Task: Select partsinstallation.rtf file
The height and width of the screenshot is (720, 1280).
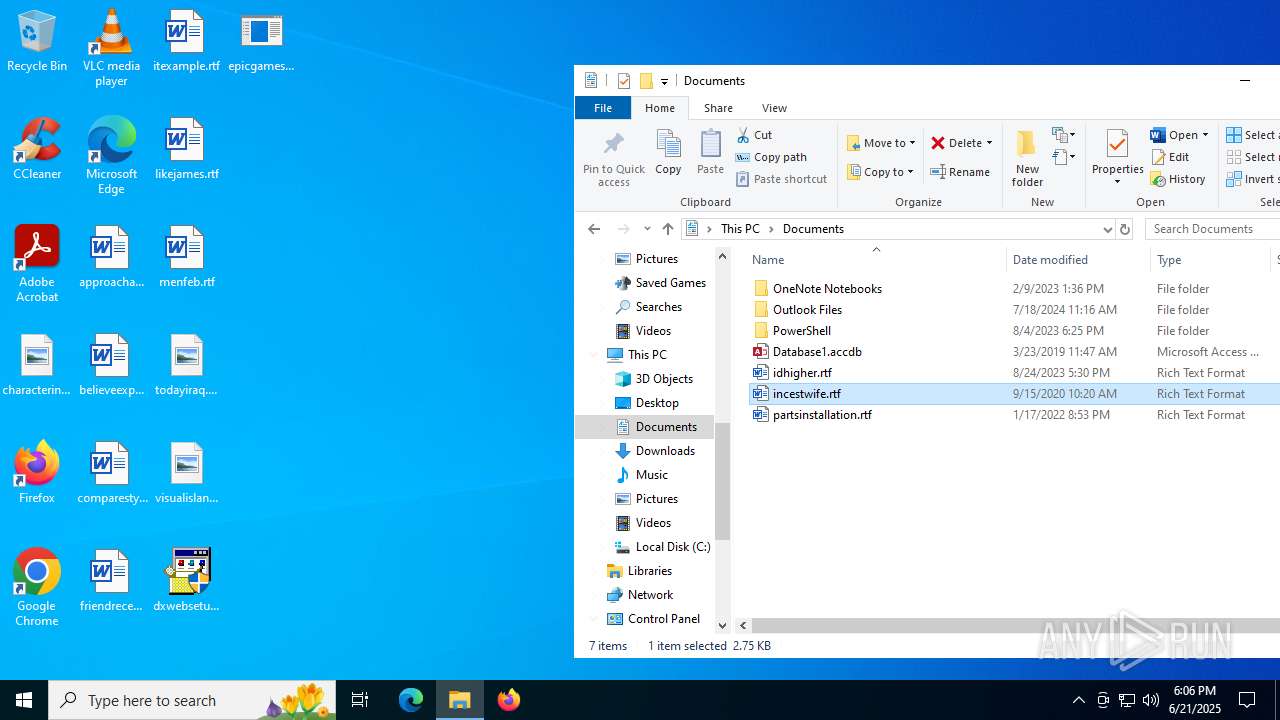Action: pyautogui.click(x=822, y=415)
